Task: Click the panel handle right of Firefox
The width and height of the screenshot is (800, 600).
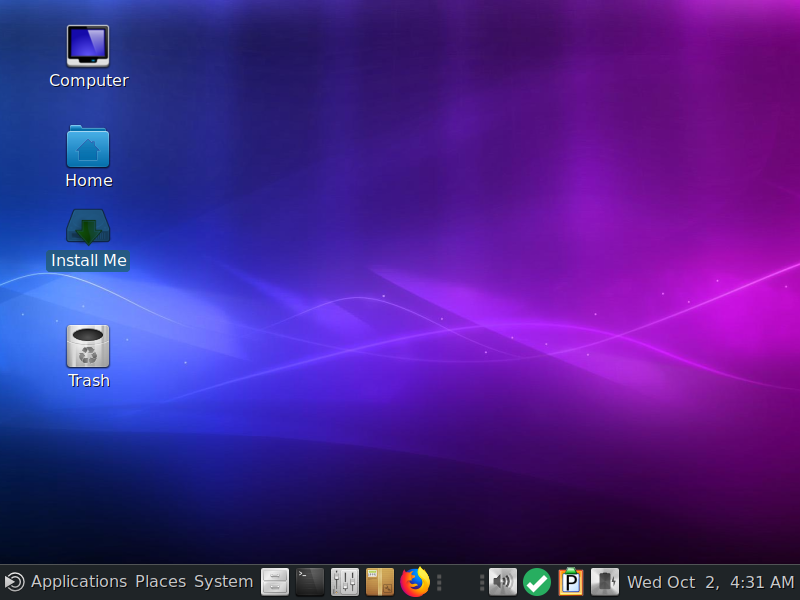Action: pos(439,582)
